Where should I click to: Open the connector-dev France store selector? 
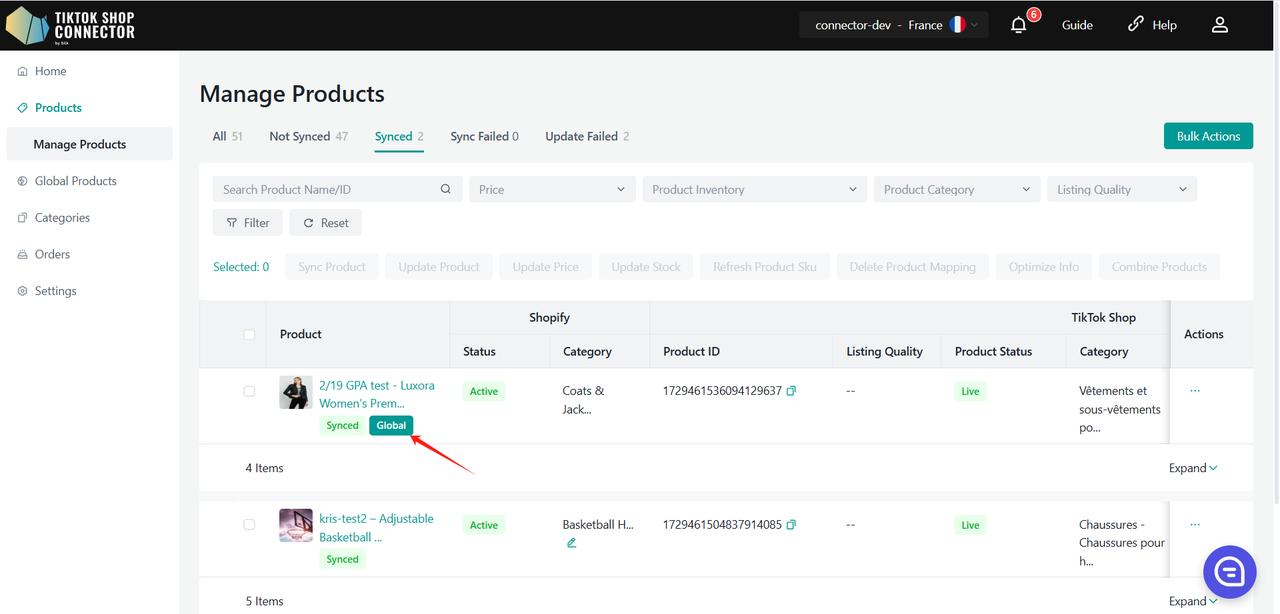click(893, 25)
